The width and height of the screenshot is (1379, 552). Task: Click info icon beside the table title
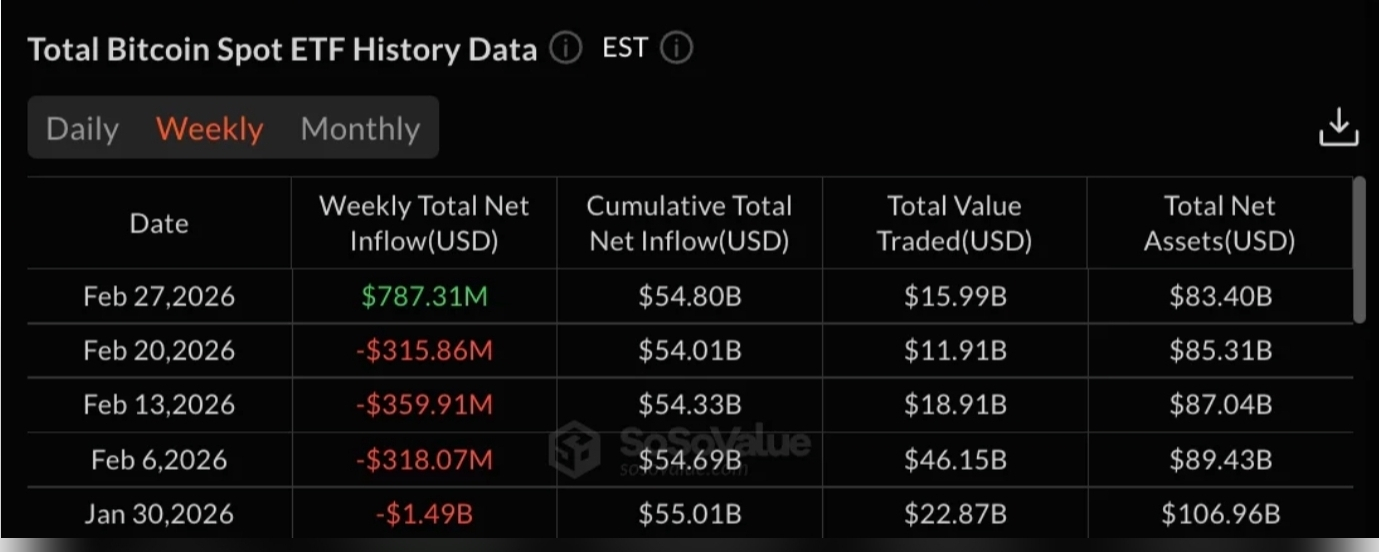tap(565, 49)
